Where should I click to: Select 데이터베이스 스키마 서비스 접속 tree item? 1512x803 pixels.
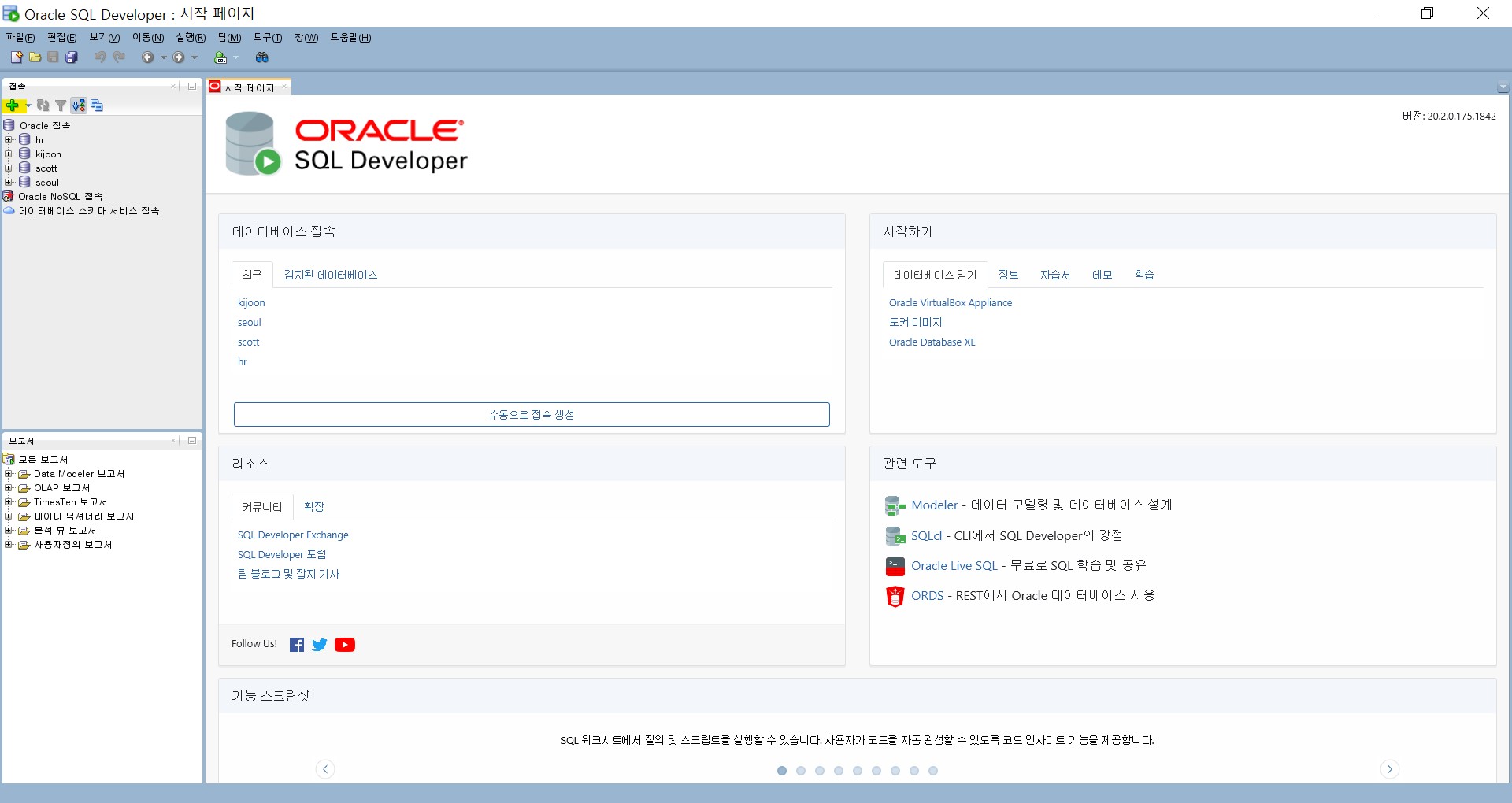point(89,211)
